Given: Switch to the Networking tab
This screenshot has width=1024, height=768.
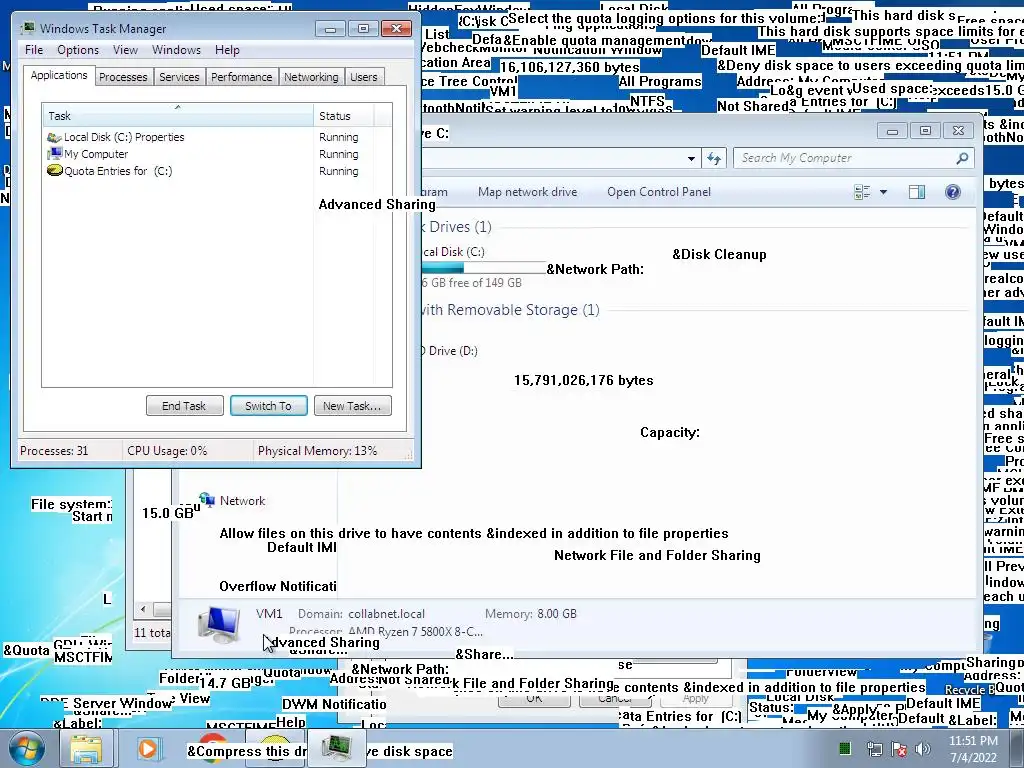Looking at the screenshot, I should (311, 77).
